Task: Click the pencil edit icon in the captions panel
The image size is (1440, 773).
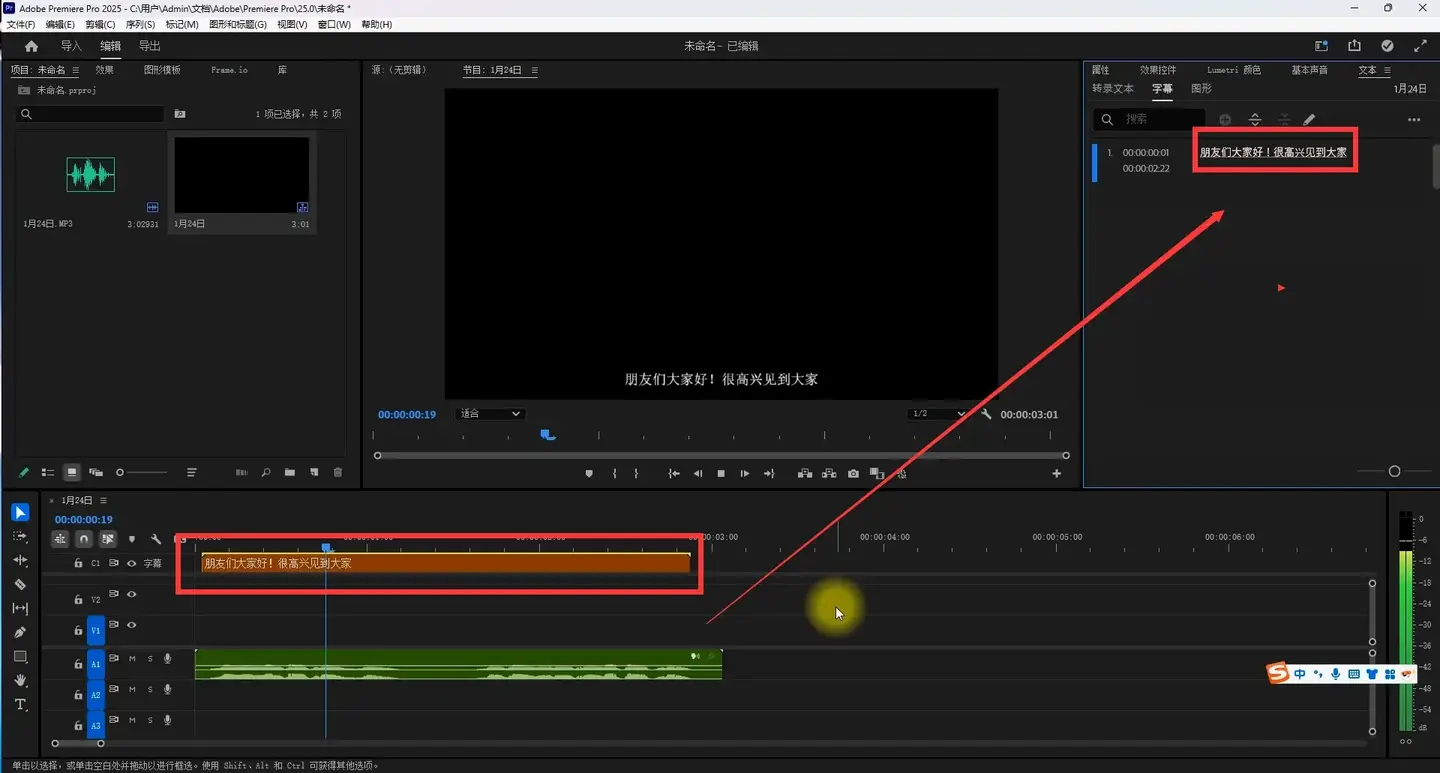Action: (1310, 120)
